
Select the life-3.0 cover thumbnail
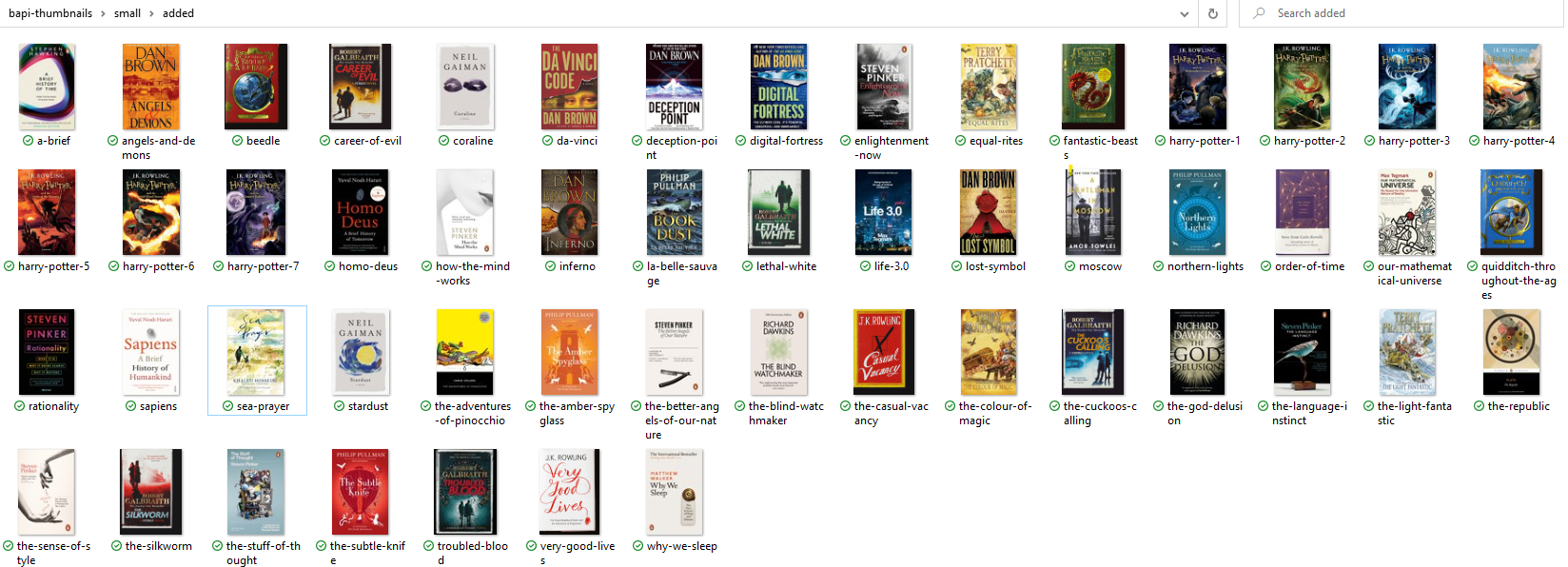pyautogui.click(x=884, y=212)
